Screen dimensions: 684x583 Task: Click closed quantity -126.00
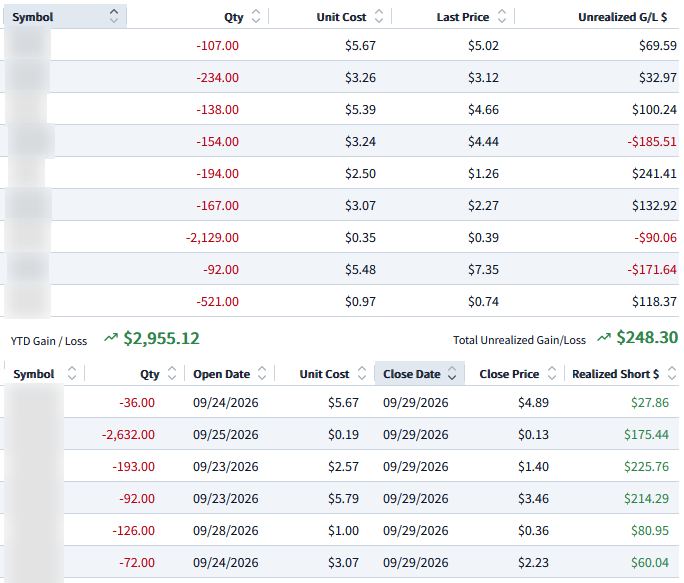[133, 531]
